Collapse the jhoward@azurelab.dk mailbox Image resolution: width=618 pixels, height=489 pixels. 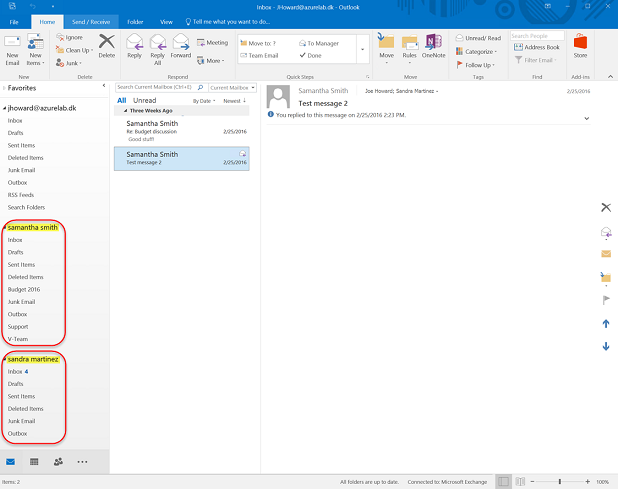pyautogui.click(x=4, y=108)
